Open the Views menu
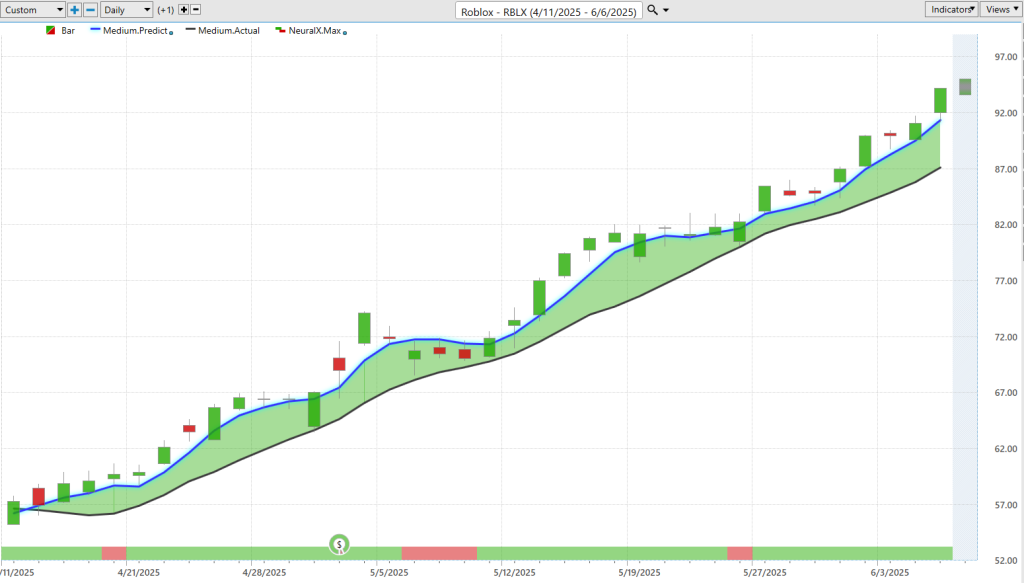 click(x=1001, y=9)
